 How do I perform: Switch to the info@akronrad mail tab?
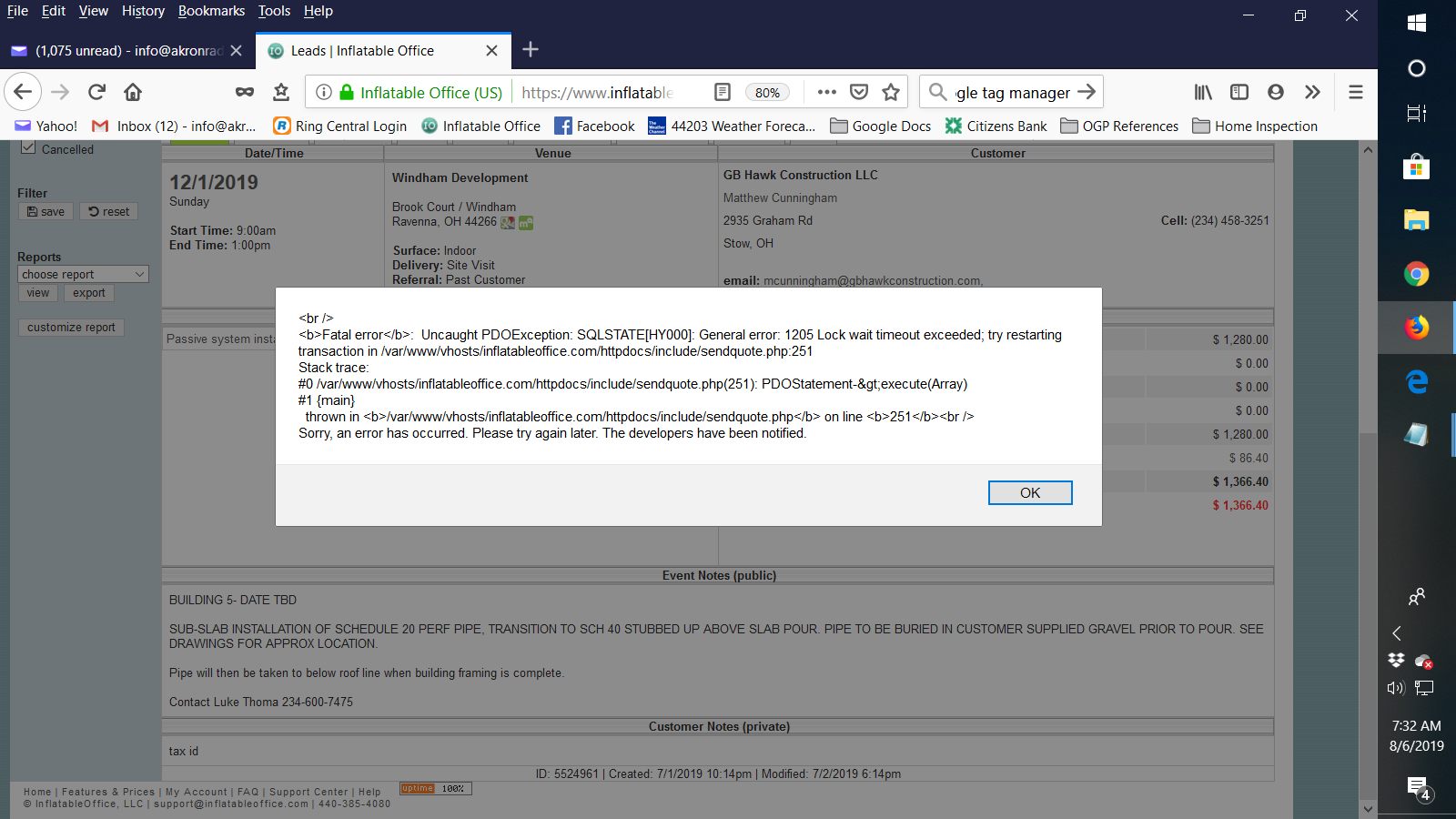(123, 51)
